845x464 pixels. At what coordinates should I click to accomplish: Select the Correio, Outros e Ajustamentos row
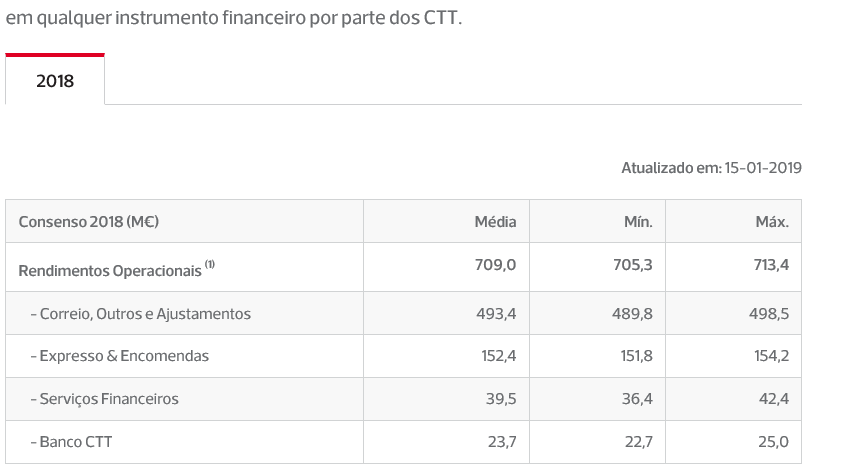point(403,313)
